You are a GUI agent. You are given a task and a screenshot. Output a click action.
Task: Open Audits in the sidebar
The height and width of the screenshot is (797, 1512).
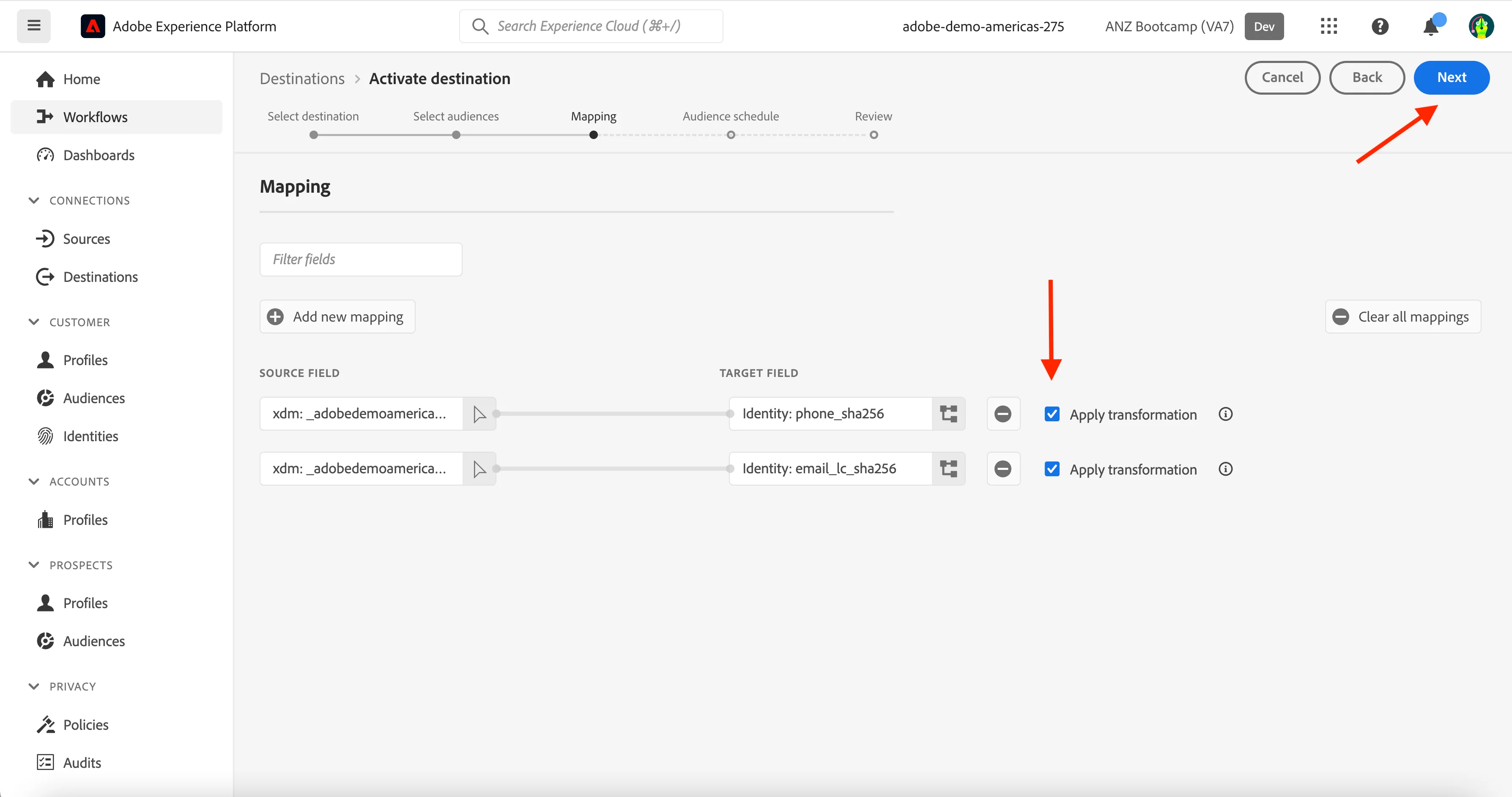82,762
